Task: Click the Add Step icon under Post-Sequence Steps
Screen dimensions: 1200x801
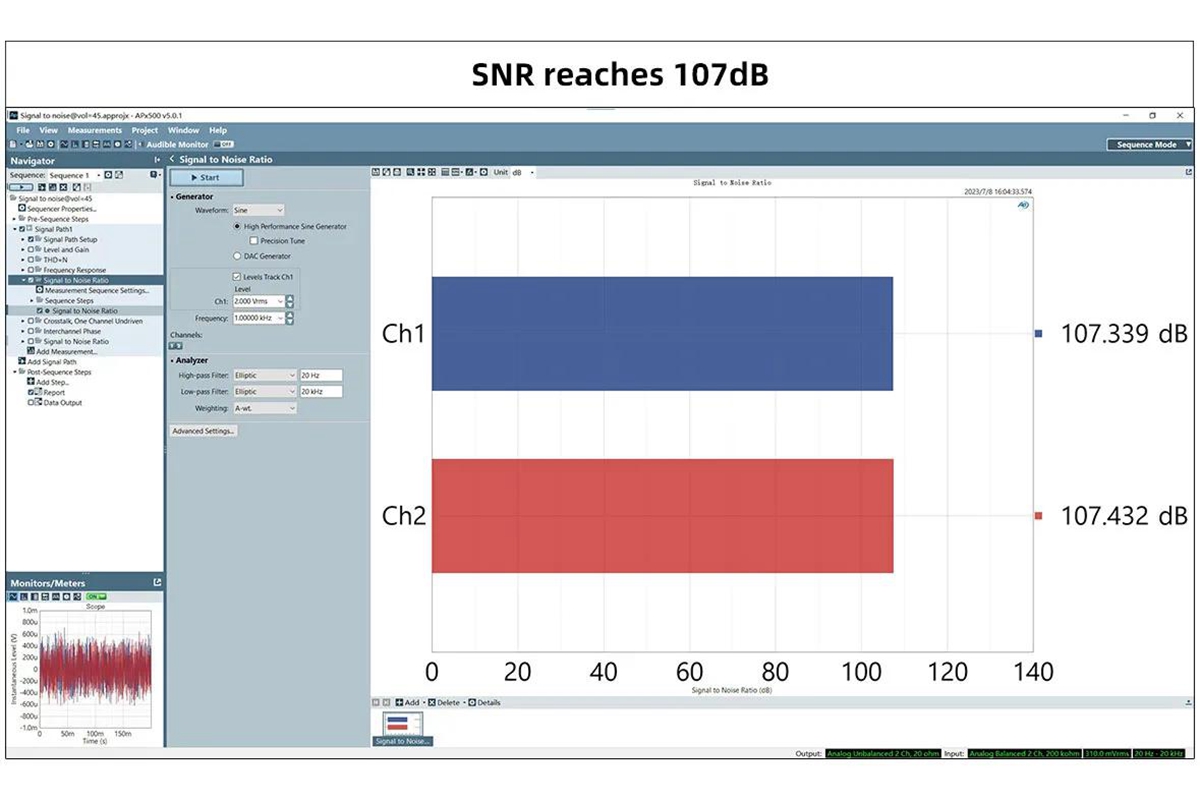Action: pyautogui.click(x=31, y=382)
